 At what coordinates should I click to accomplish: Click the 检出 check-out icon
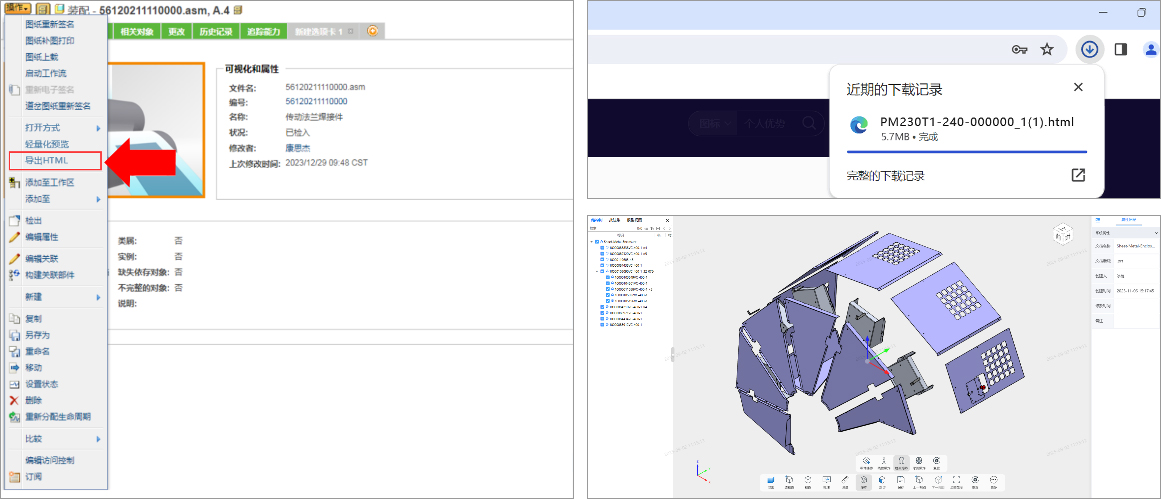pyautogui.click(x=14, y=220)
